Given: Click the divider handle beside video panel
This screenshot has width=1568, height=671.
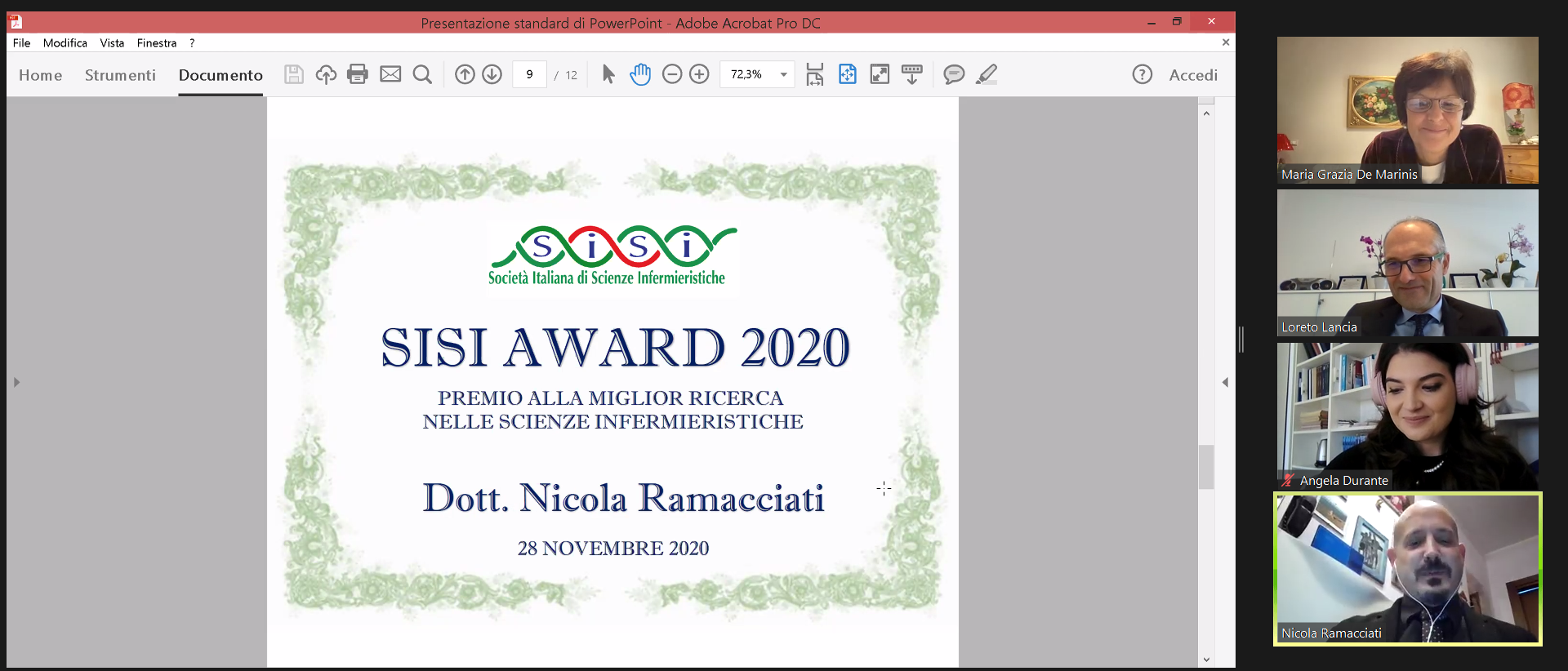Looking at the screenshot, I should point(1241,339).
